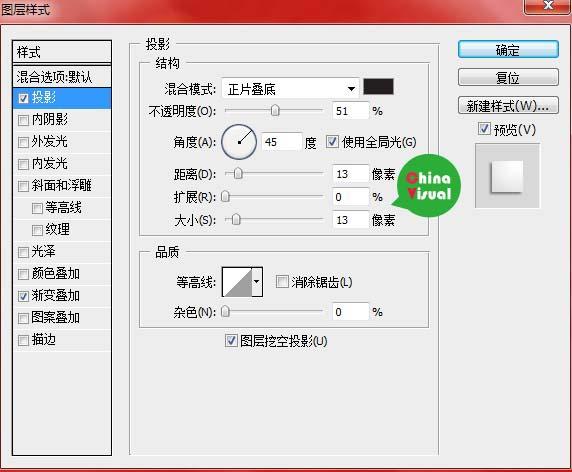Select the 内阴影 label in list

50,120
